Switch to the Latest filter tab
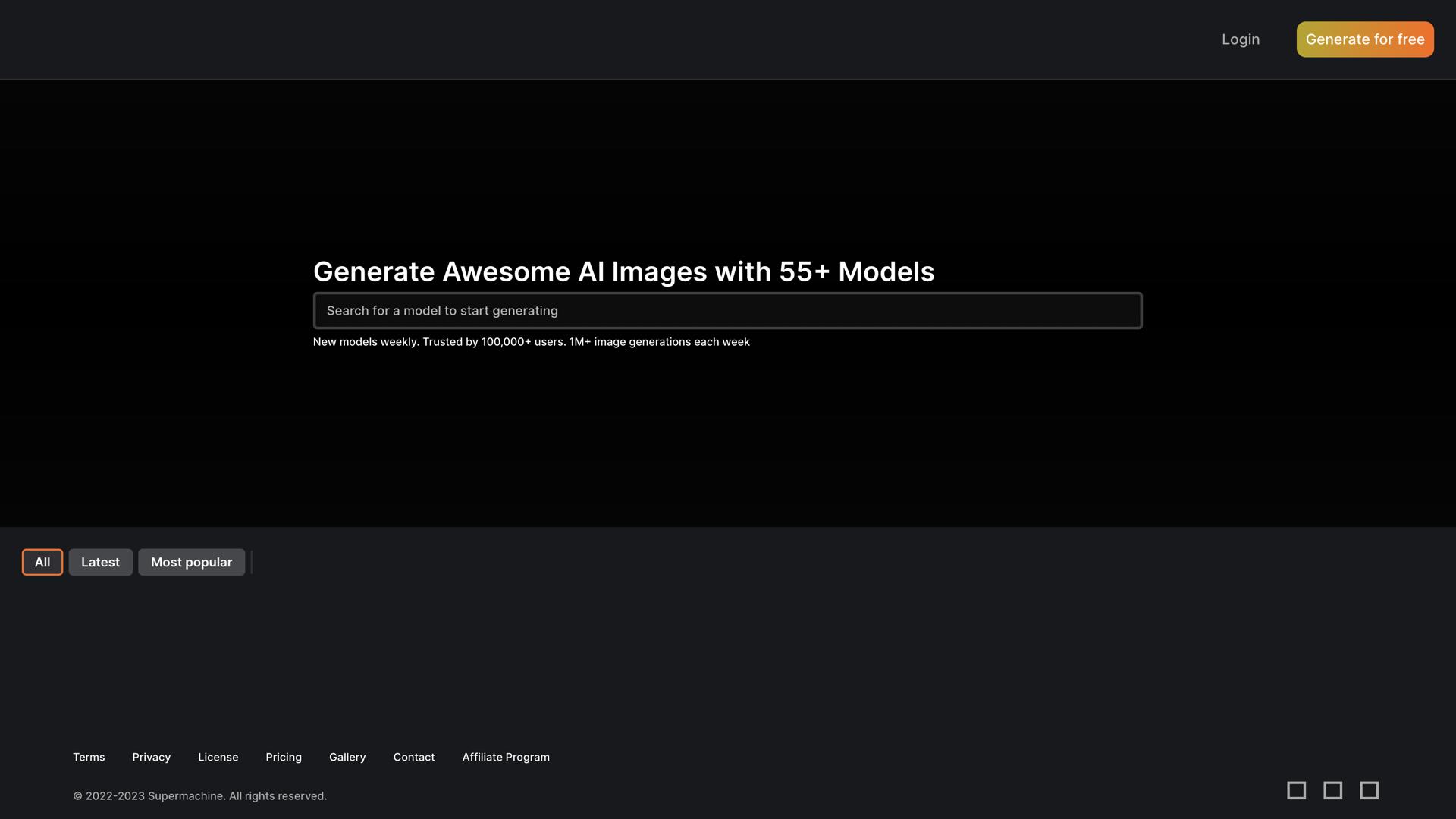This screenshot has width=1456, height=819. pos(100,562)
